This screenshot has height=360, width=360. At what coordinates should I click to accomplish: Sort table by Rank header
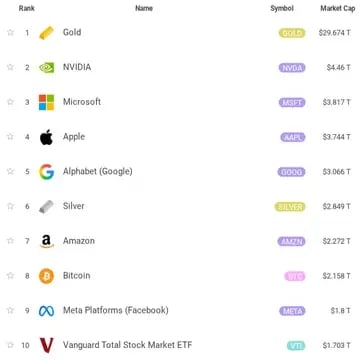coord(27,9)
